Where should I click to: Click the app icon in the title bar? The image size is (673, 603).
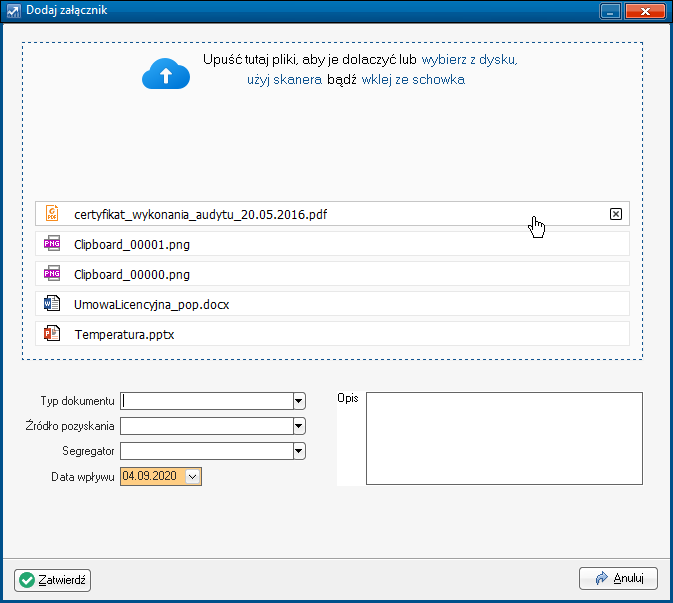click(13, 11)
